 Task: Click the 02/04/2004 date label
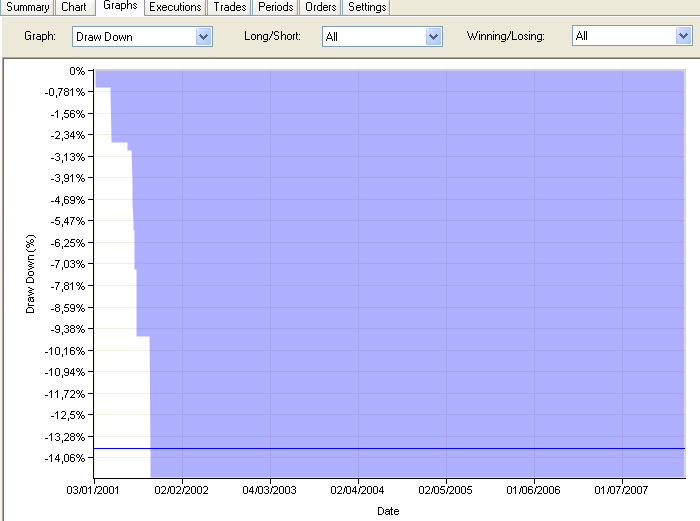(357, 490)
